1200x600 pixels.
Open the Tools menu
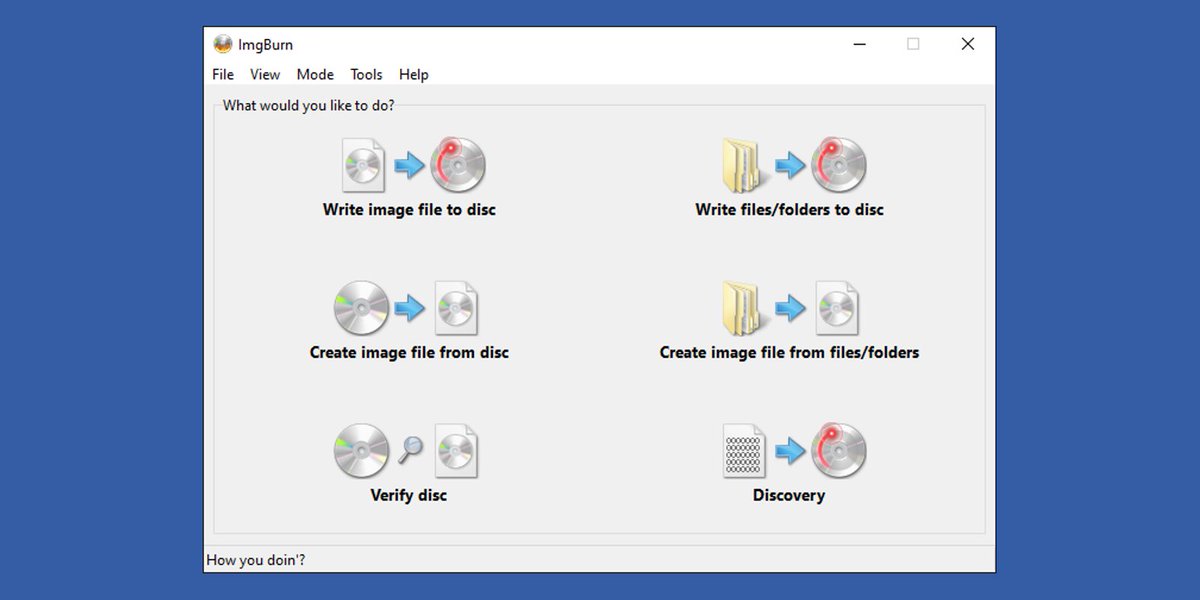point(366,74)
